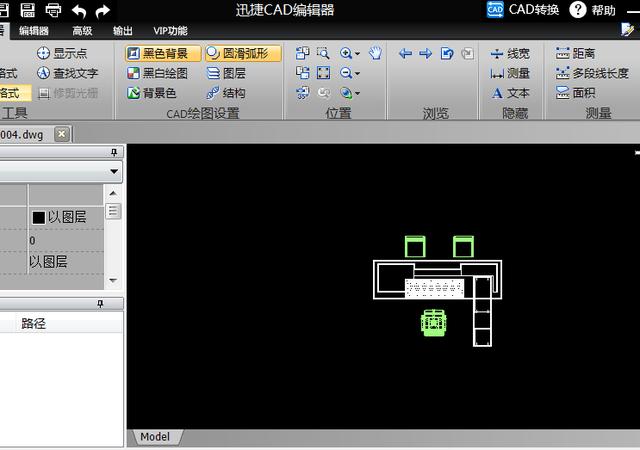Screen dimensions: 640x450
Task: Open the Zoom In dropdown arrow
Action: tap(358, 53)
